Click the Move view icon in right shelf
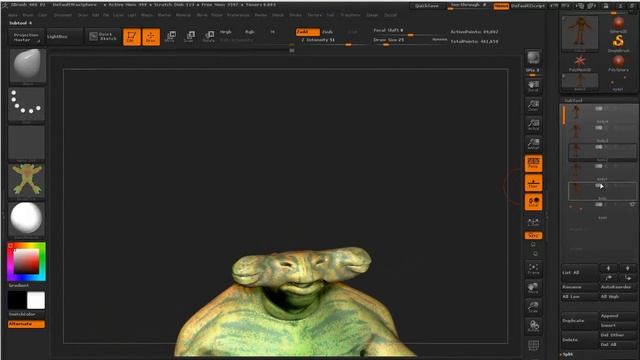This screenshot has height=360, width=640. pos(533,288)
